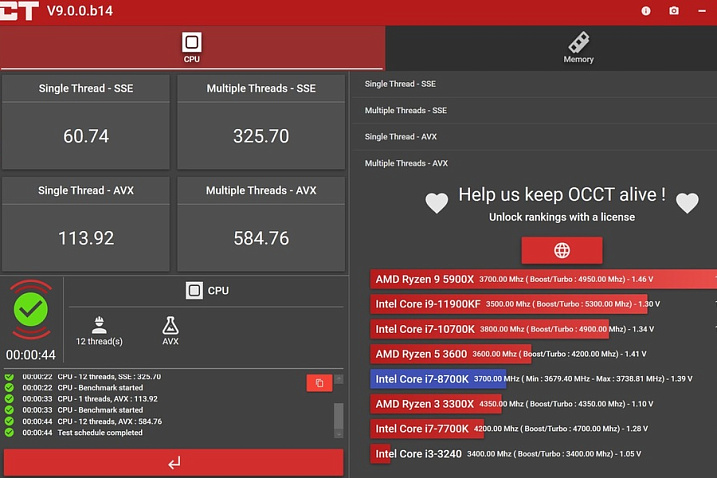Image resolution: width=717 pixels, height=478 pixels.
Task: Click the V9.0.0.b14 version label
Action: pyautogui.click(x=80, y=11)
